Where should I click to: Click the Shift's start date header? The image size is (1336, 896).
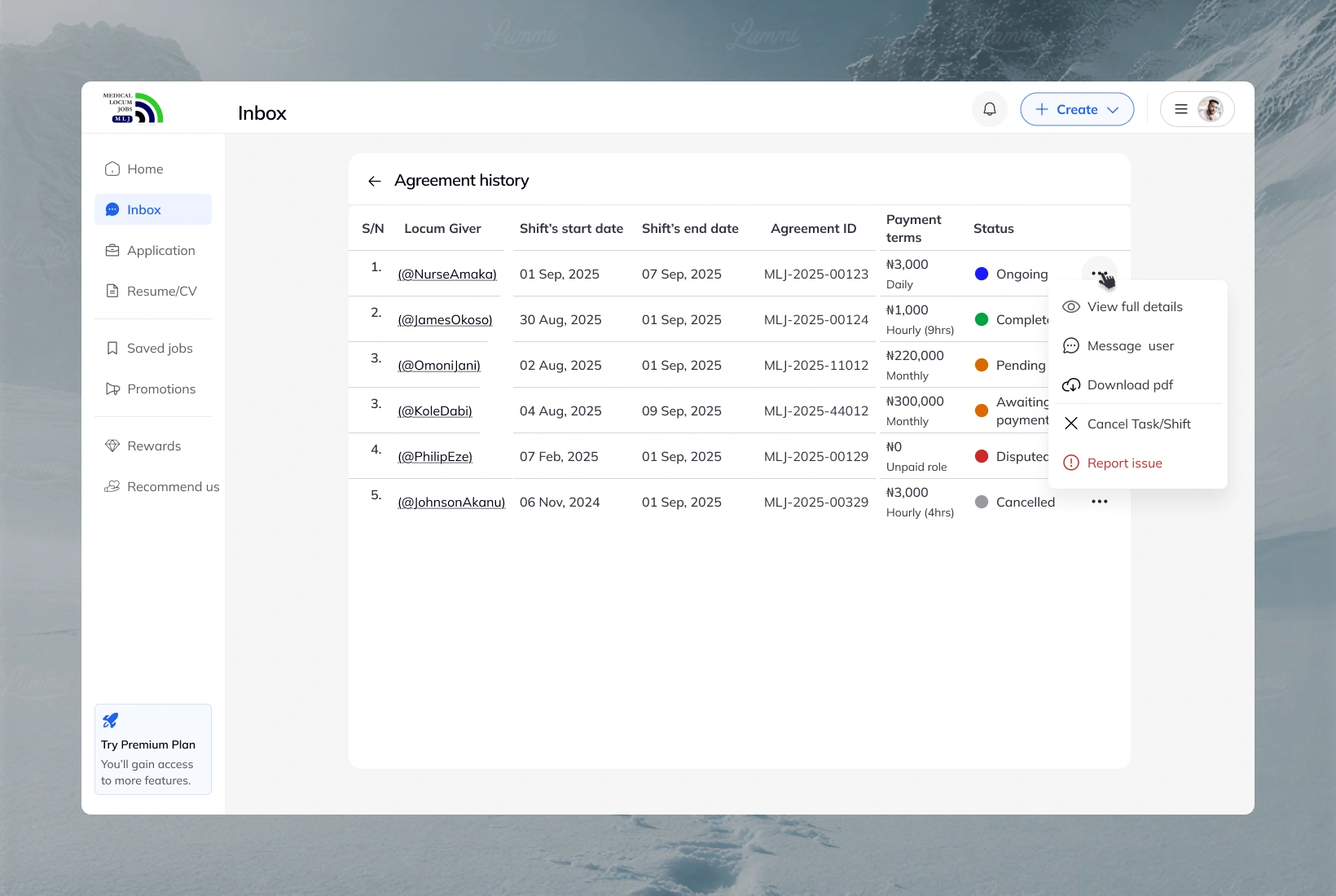[x=571, y=228]
